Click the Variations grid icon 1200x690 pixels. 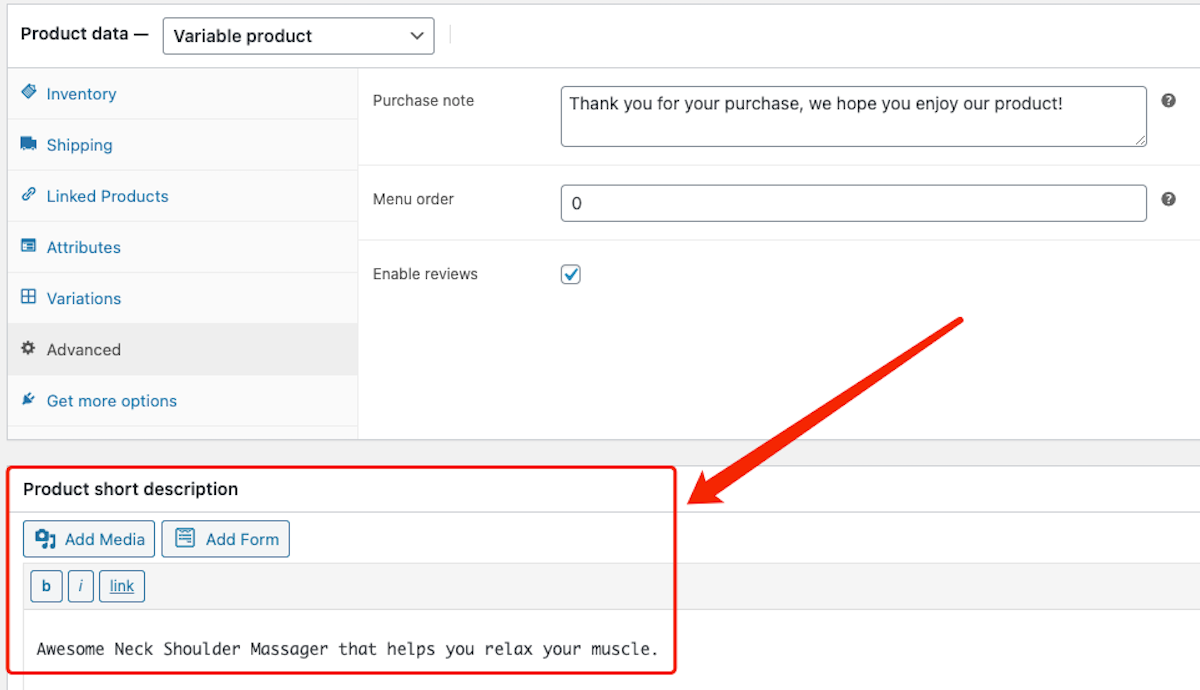pyautogui.click(x=28, y=297)
